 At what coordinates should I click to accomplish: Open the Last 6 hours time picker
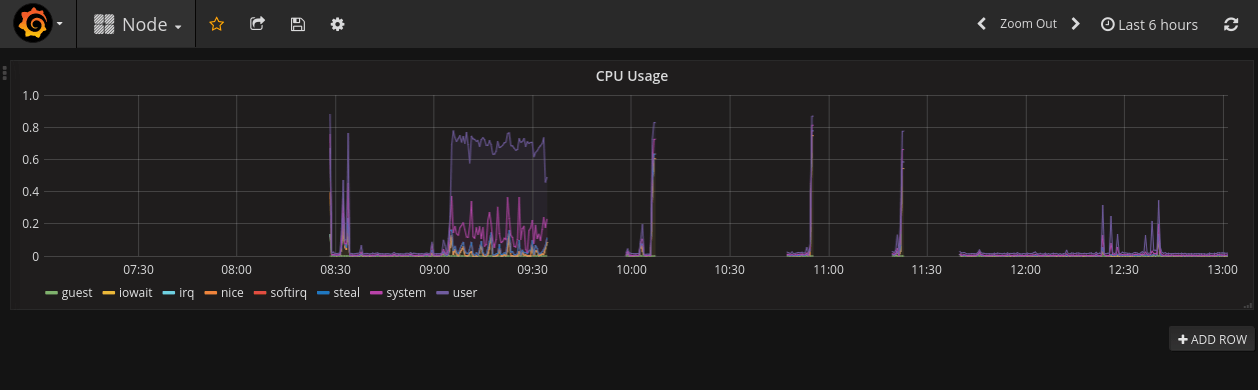1149,24
